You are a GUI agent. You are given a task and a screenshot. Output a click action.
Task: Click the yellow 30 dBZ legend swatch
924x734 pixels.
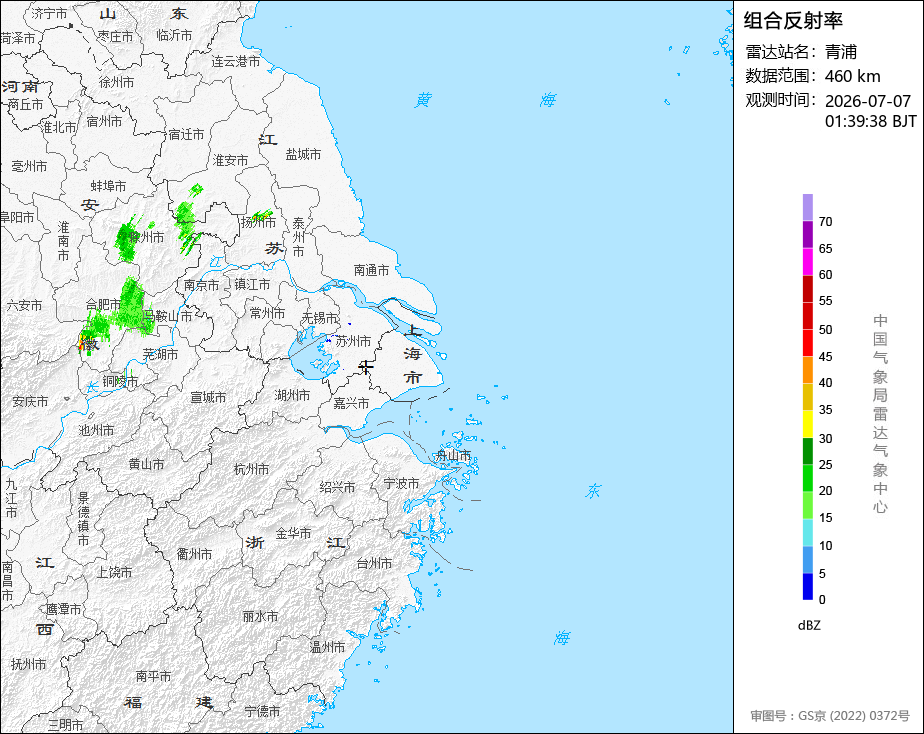pyautogui.click(x=808, y=424)
